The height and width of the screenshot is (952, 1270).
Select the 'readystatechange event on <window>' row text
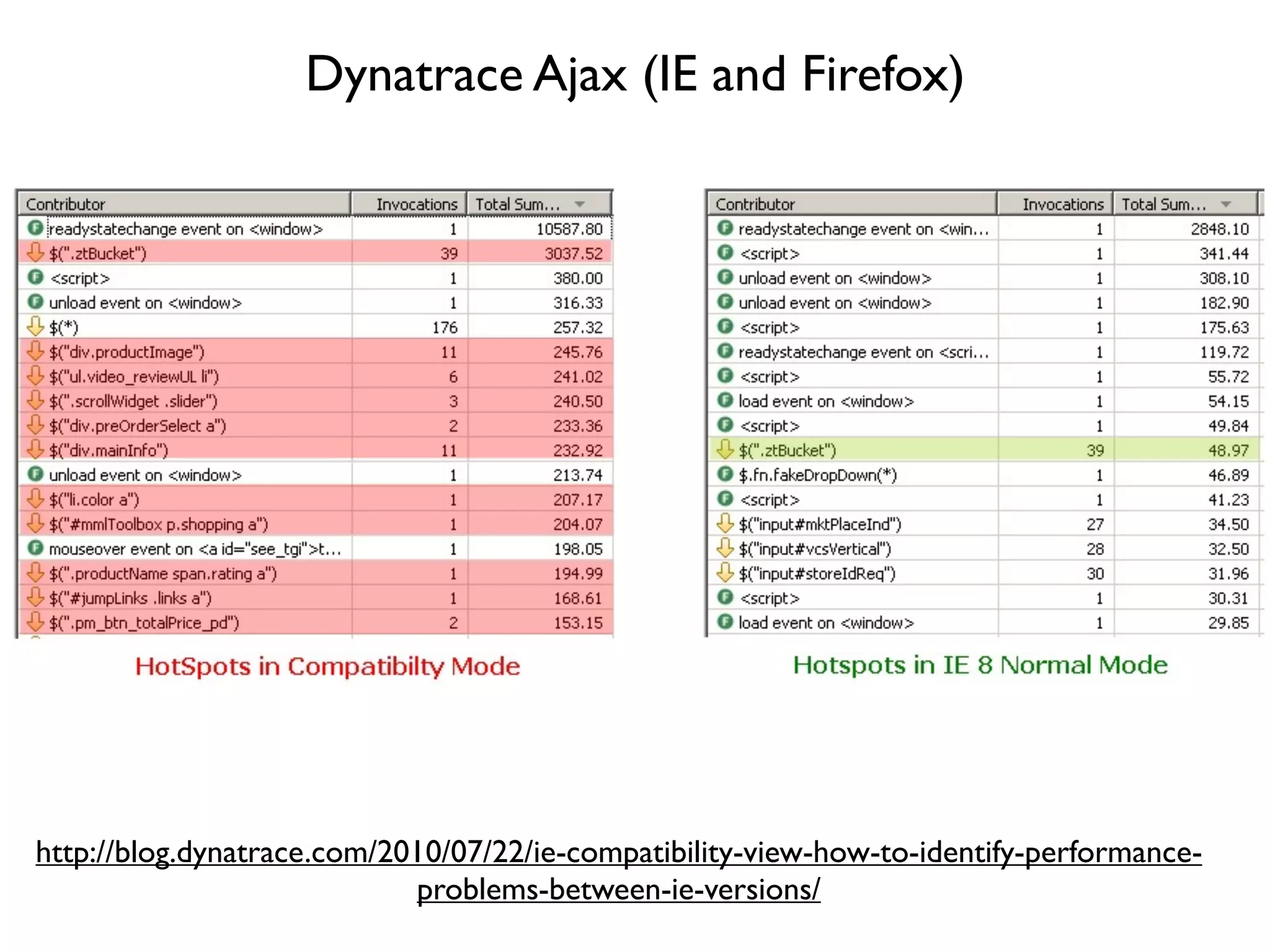pos(186,229)
